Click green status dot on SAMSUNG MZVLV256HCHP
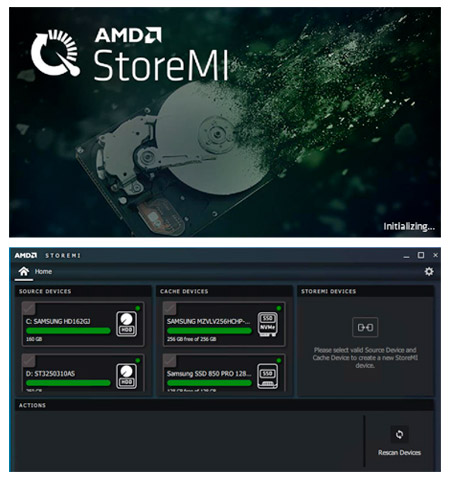Image resolution: width=450 pixels, height=479 pixels. tap(279, 308)
